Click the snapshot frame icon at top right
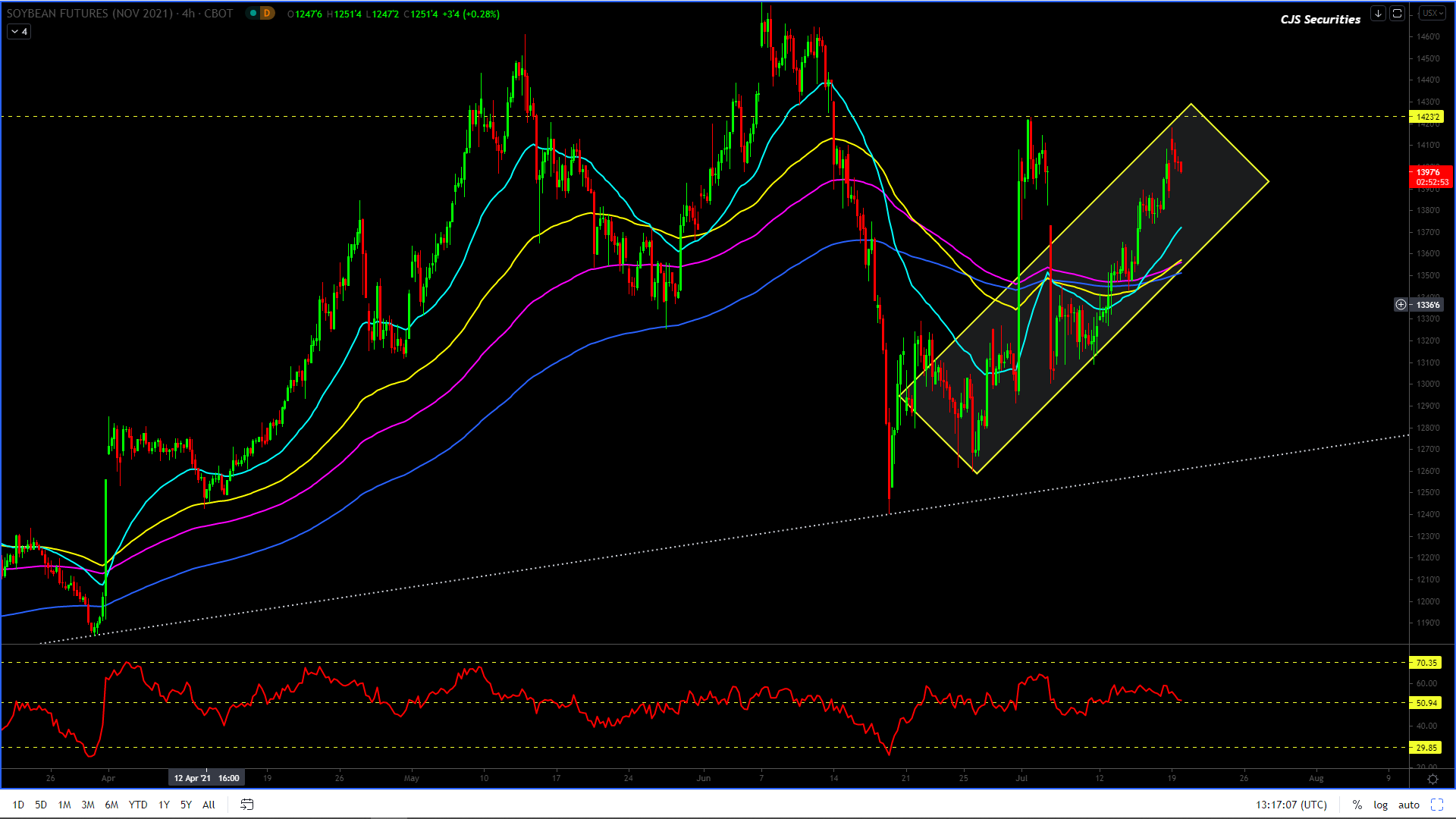The height and width of the screenshot is (819, 1456). (x=1397, y=14)
